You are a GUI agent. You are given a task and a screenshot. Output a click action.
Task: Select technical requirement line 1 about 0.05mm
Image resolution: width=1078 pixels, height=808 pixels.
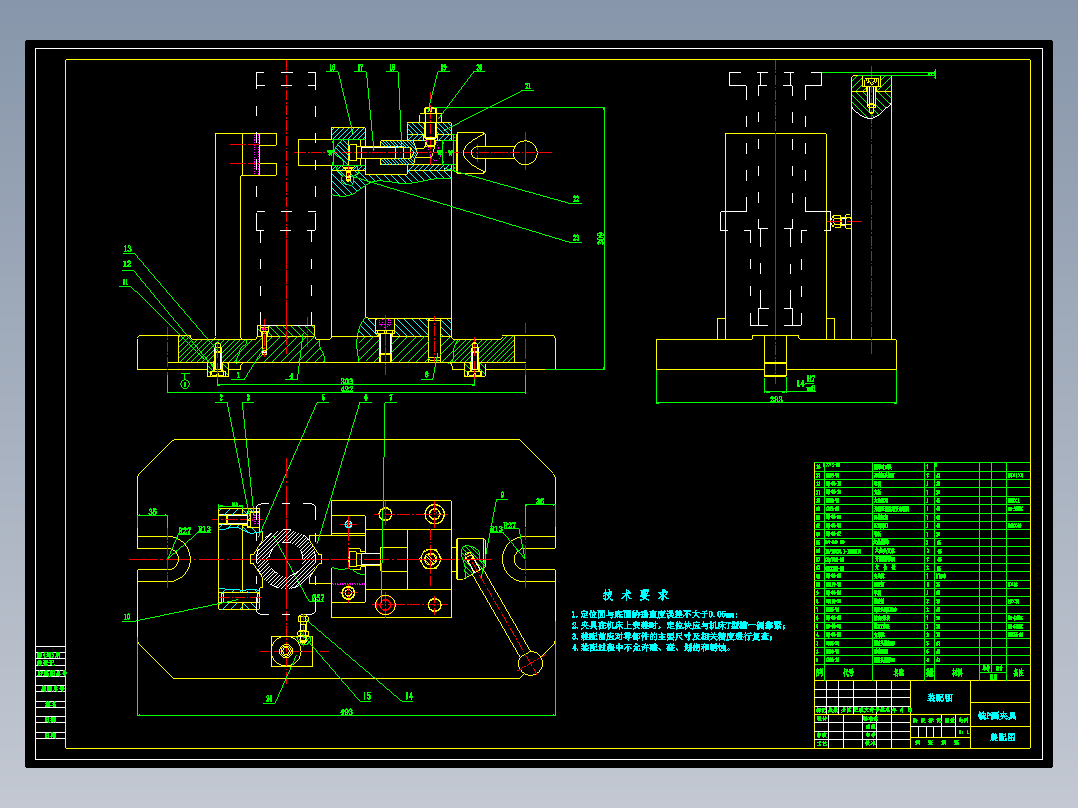coord(654,614)
